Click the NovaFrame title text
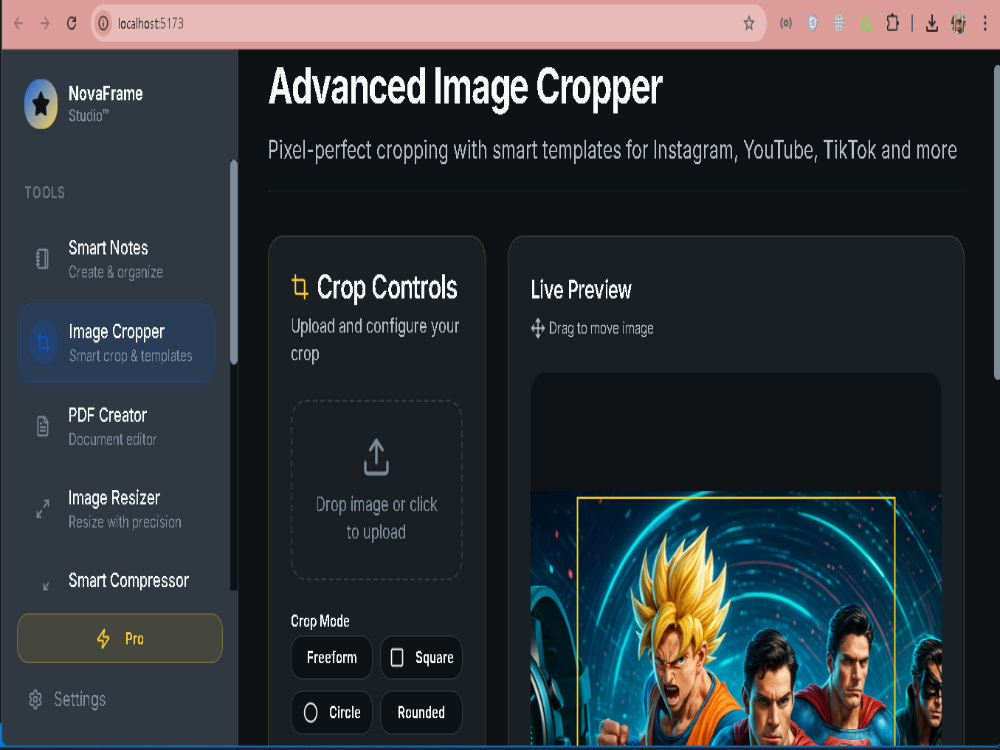This screenshot has width=1000, height=750. (105, 94)
